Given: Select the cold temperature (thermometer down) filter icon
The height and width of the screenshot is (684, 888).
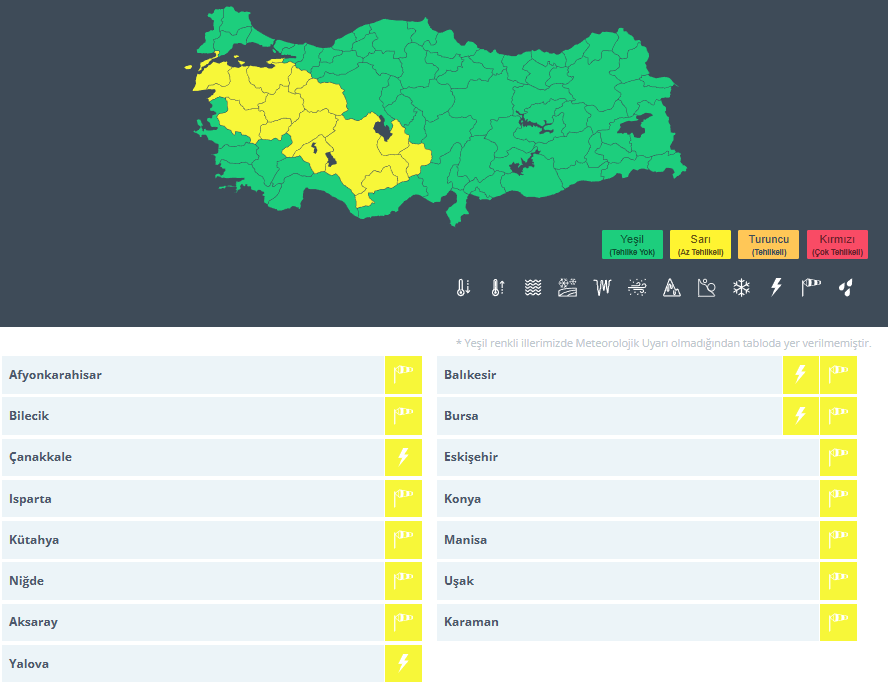Looking at the screenshot, I should coord(463,288).
